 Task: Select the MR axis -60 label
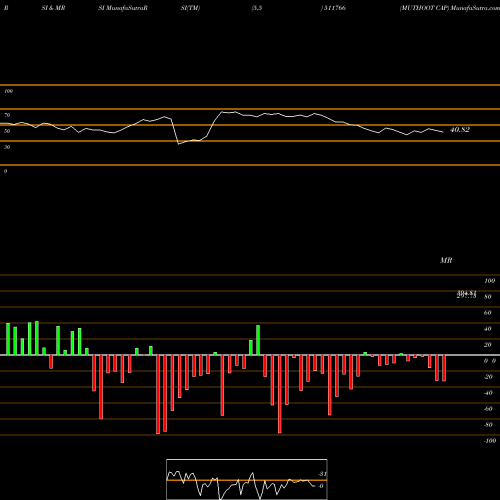coord(488,409)
